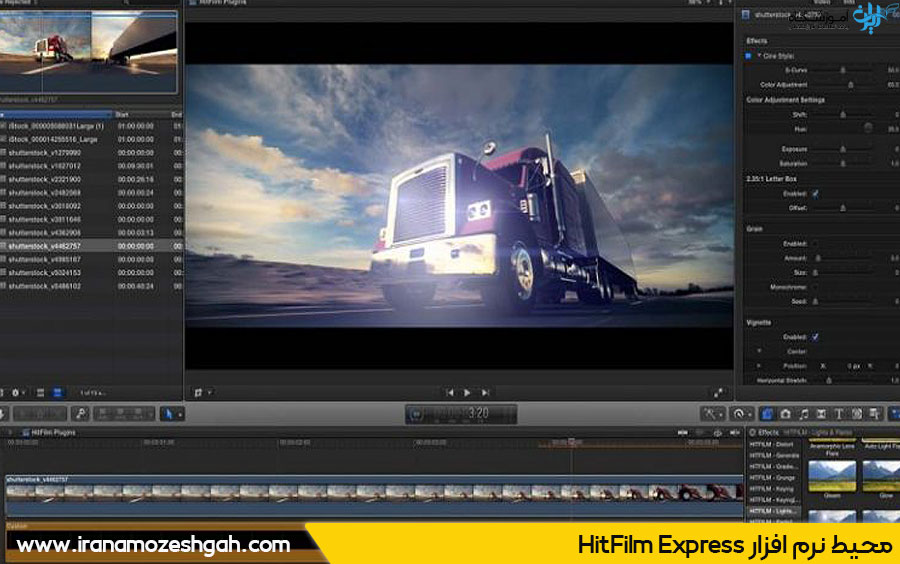The width and height of the screenshot is (900, 564).
Task: Click the timecode display showing 3:20
Action: tap(461, 414)
